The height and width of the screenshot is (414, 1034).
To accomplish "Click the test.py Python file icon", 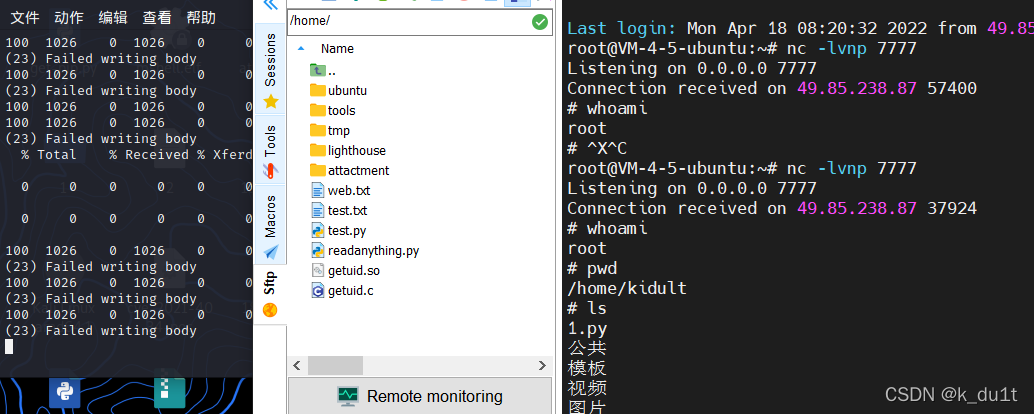I will tap(318, 231).
